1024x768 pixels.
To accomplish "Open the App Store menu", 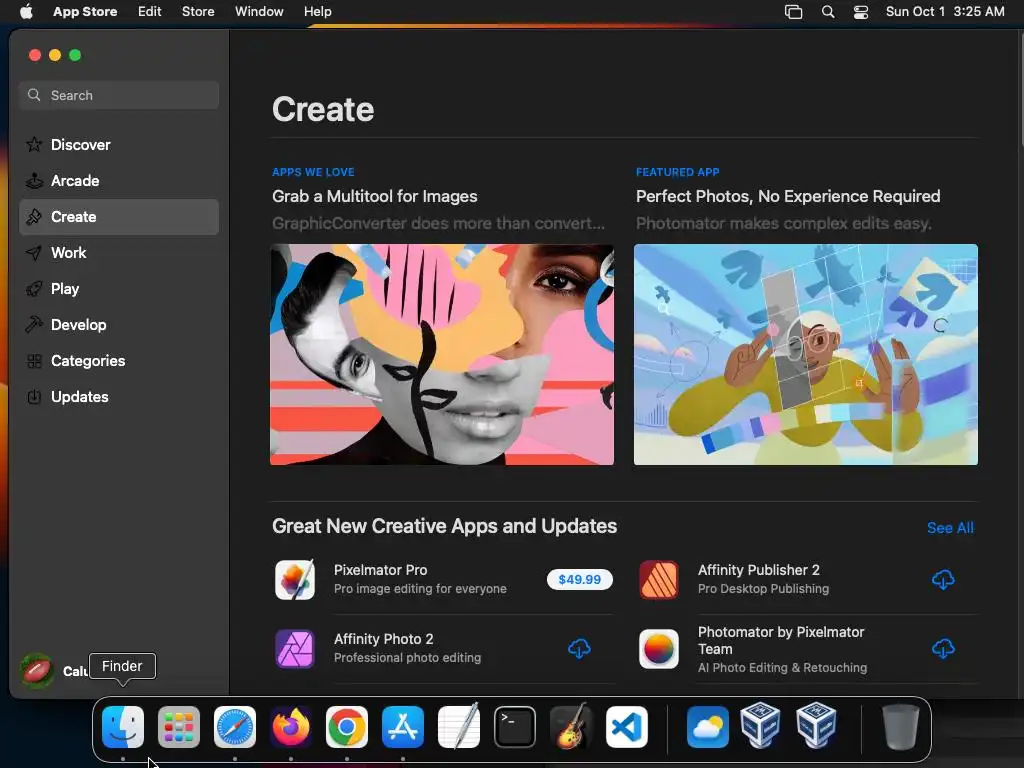I will tap(85, 12).
